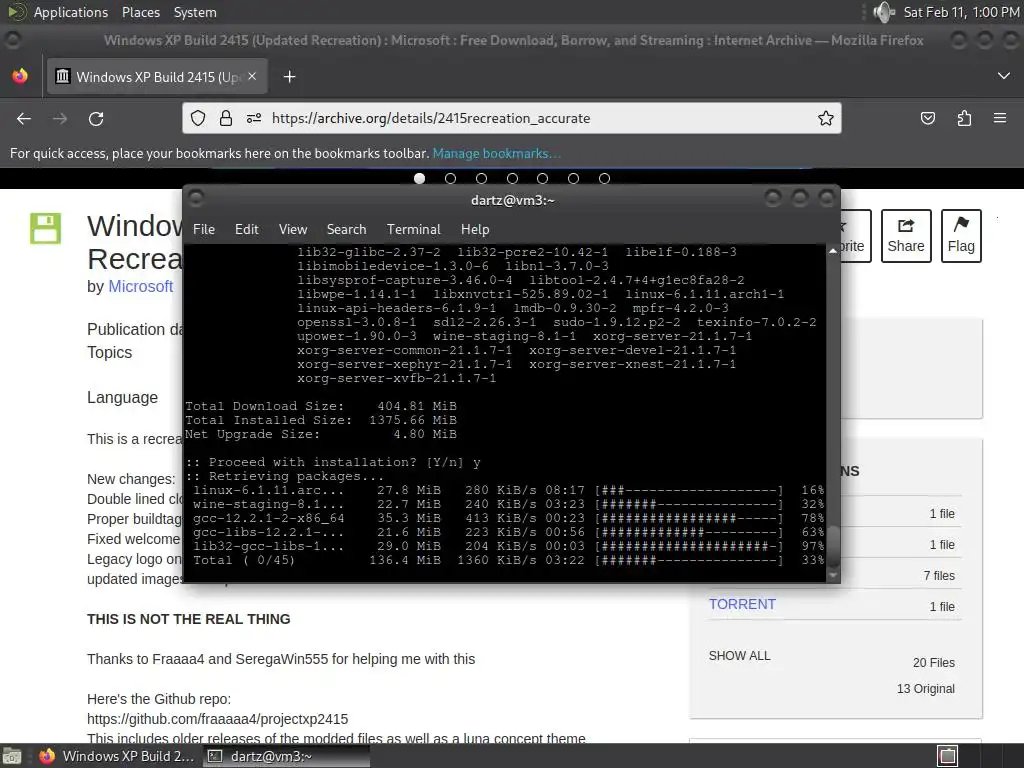Screen dimensions: 1024x768
Task: Open the Terminal menu in terminal window
Action: (413, 229)
